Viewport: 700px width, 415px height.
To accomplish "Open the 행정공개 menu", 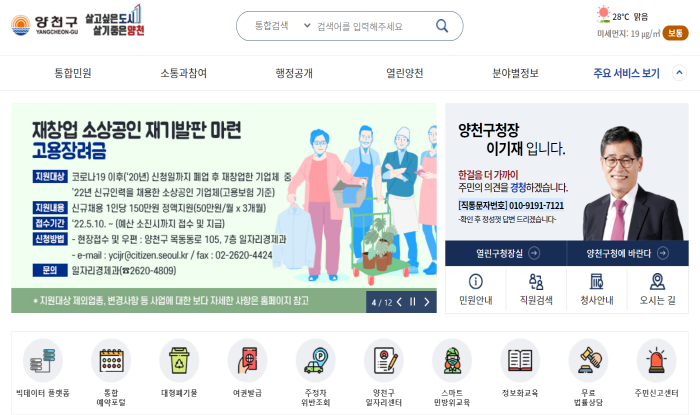I will click(x=294, y=73).
